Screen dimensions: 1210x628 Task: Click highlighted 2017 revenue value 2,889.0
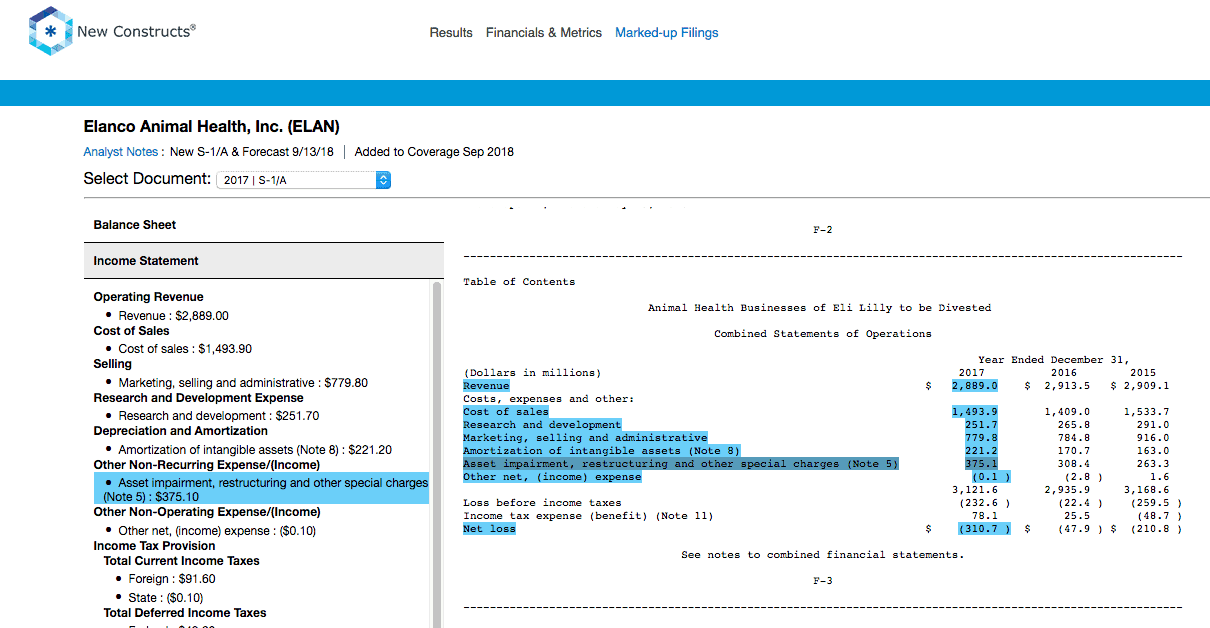point(974,386)
